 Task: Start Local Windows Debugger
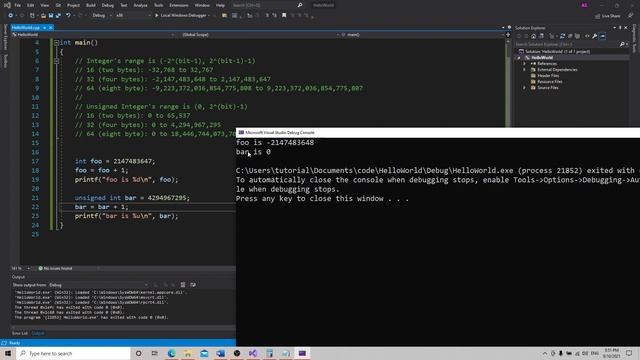click(x=182, y=16)
